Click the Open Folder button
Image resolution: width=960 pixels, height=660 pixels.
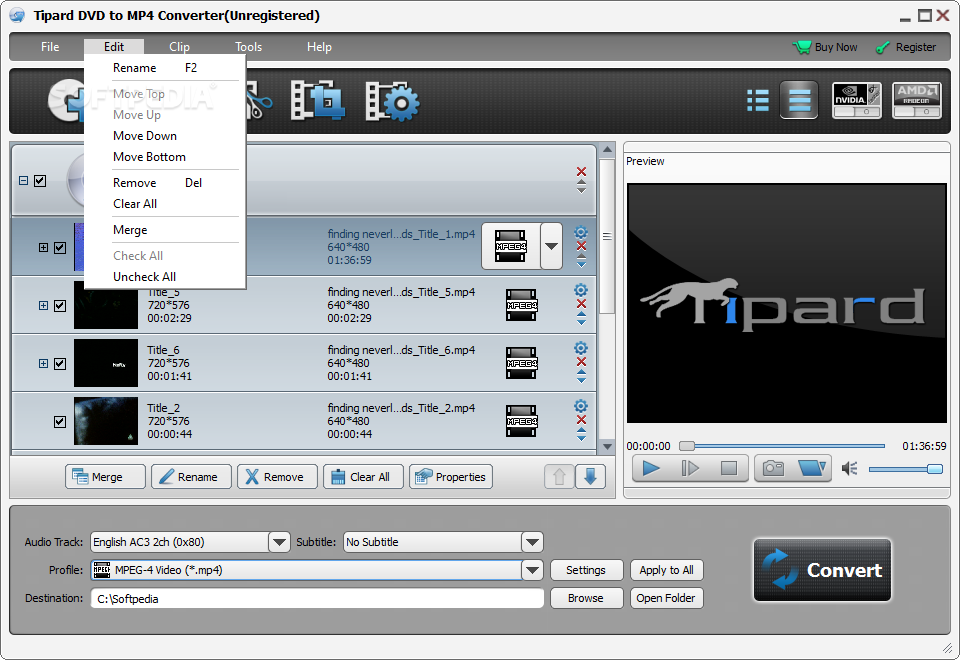(x=667, y=598)
